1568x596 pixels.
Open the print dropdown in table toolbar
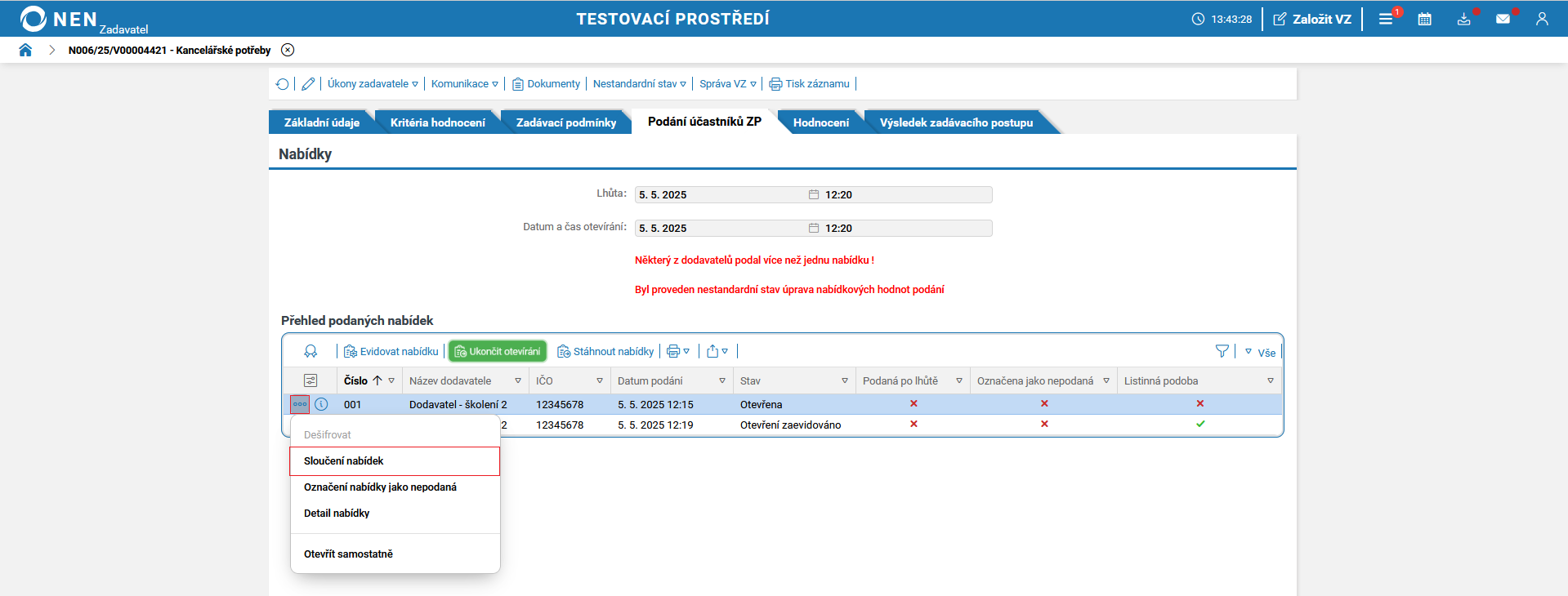pos(678,351)
